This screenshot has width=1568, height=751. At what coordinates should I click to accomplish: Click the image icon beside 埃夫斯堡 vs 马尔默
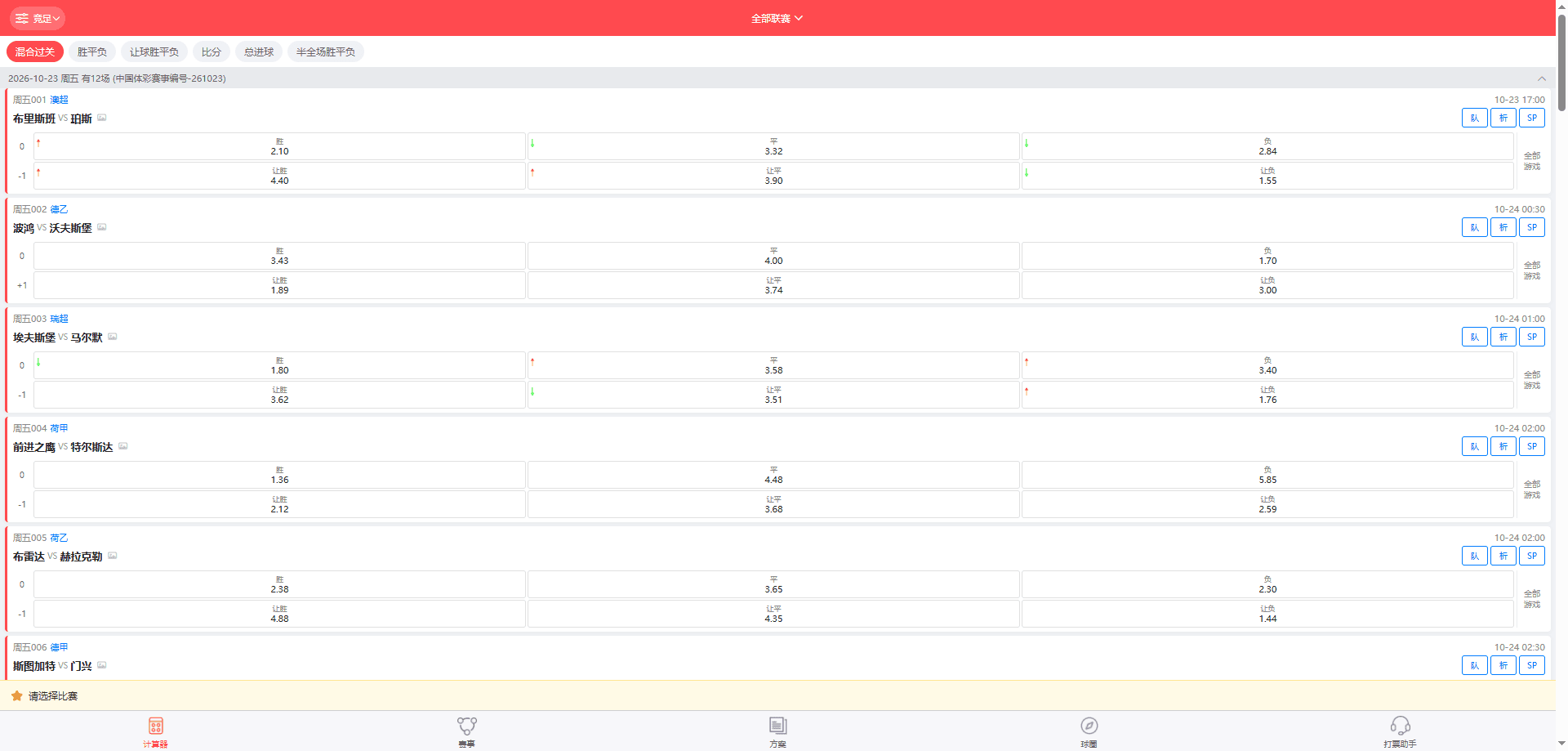(113, 337)
